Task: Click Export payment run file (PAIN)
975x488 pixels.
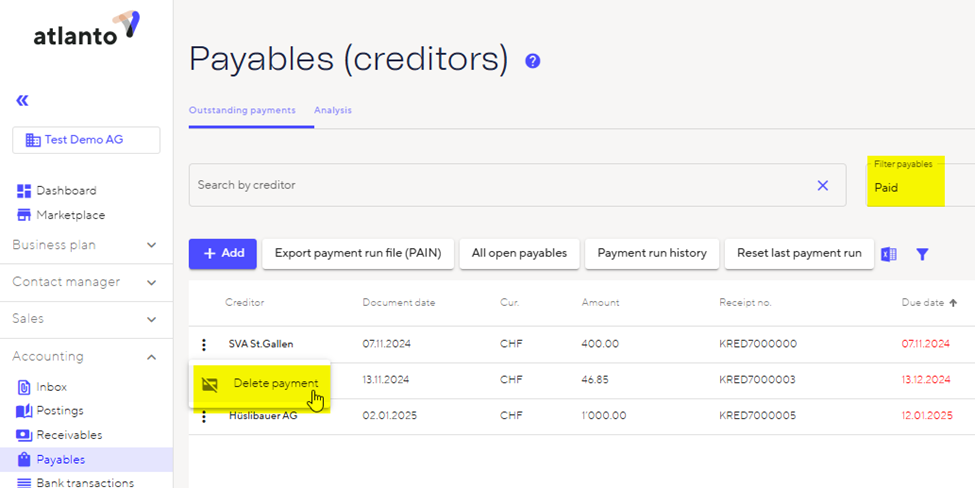Action: point(357,254)
